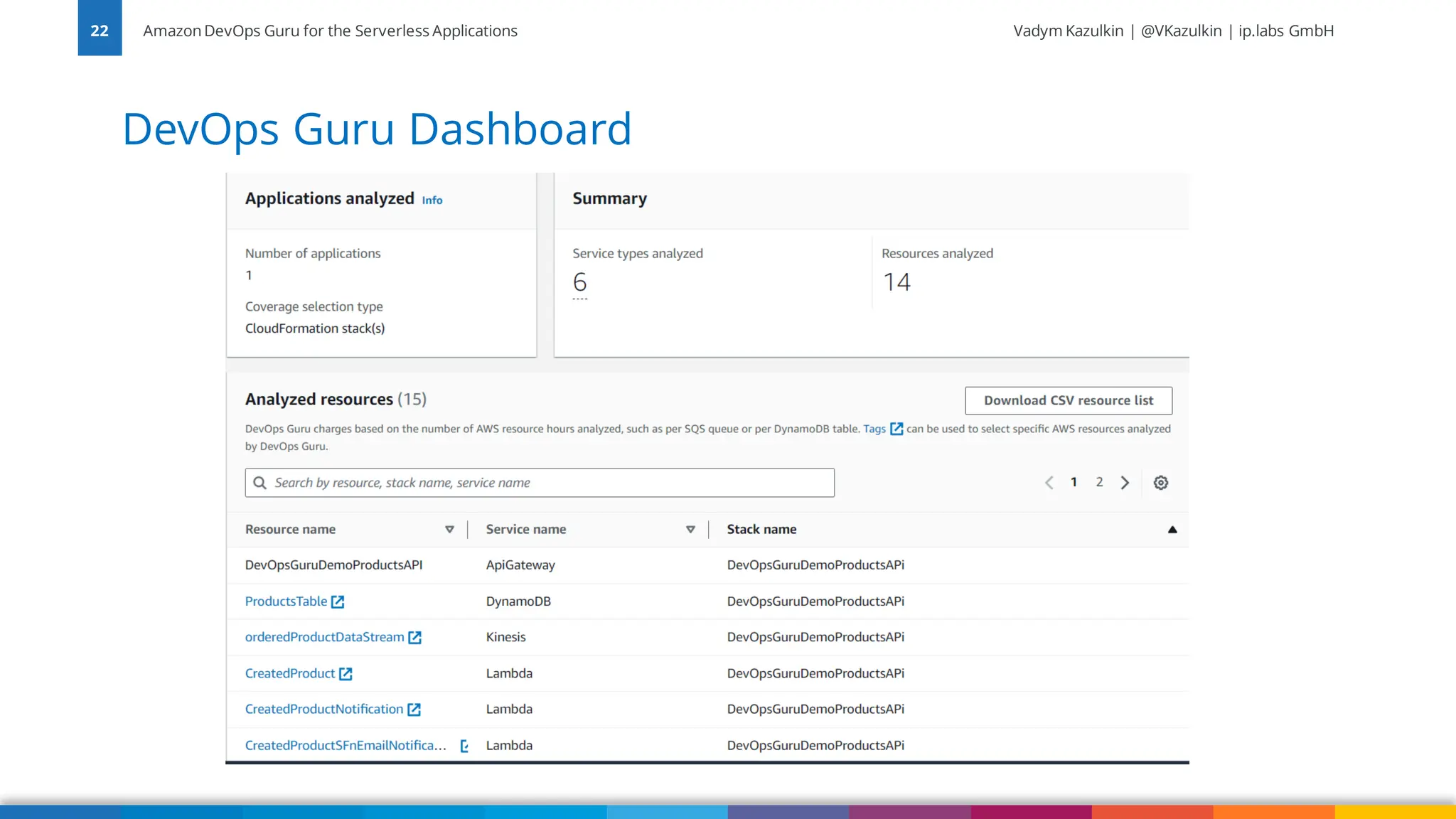Click external link icon beside orderedProductDataStream
This screenshot has width=1456, height=819.
414,638
